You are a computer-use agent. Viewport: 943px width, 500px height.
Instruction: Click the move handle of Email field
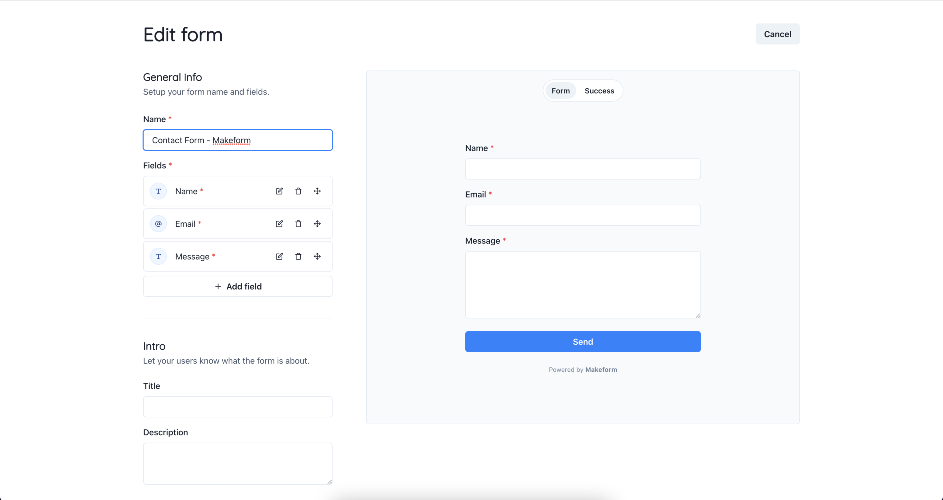[318, 224]
